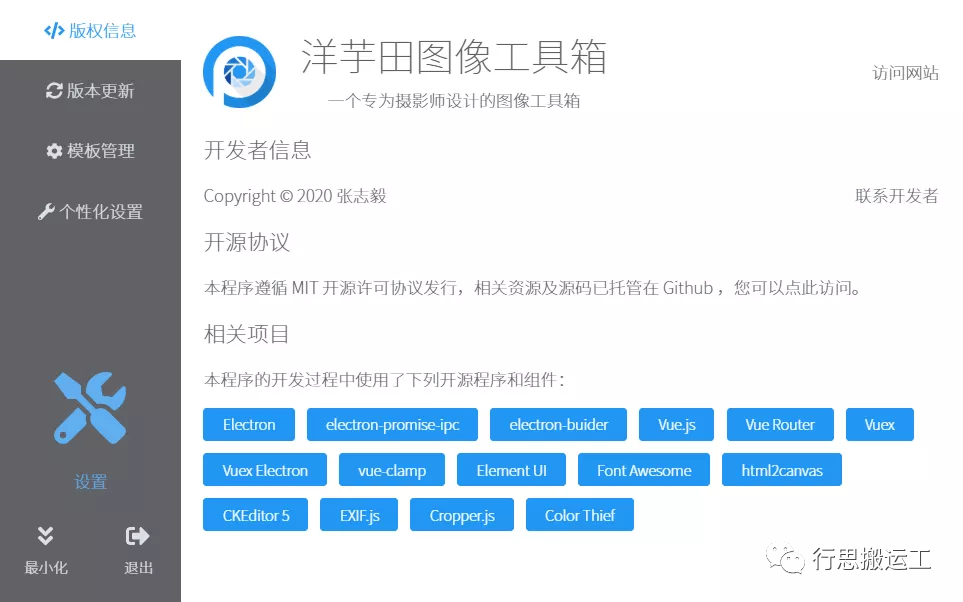Click the Electron project button
This screenshot has height=602, width=963.
pos(249,424)
